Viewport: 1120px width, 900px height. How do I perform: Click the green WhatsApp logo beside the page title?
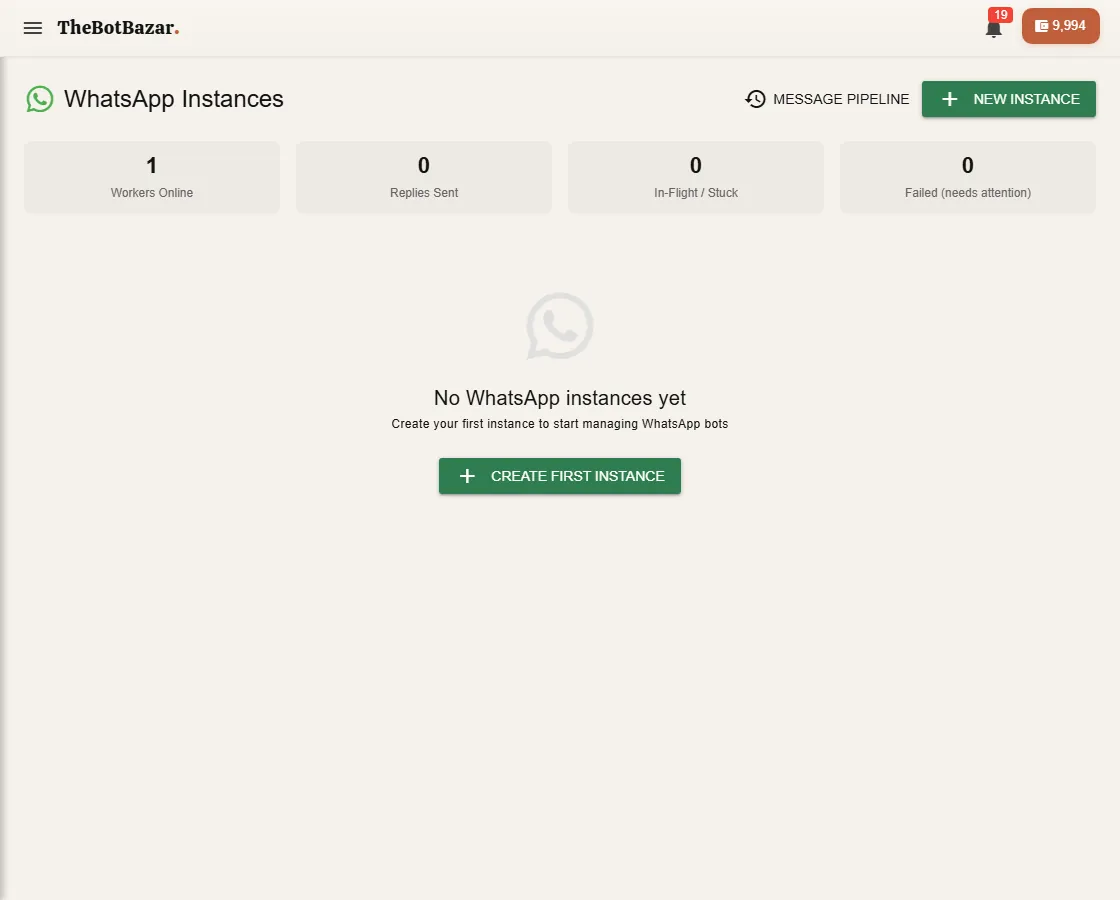click(x=40, y=99)
